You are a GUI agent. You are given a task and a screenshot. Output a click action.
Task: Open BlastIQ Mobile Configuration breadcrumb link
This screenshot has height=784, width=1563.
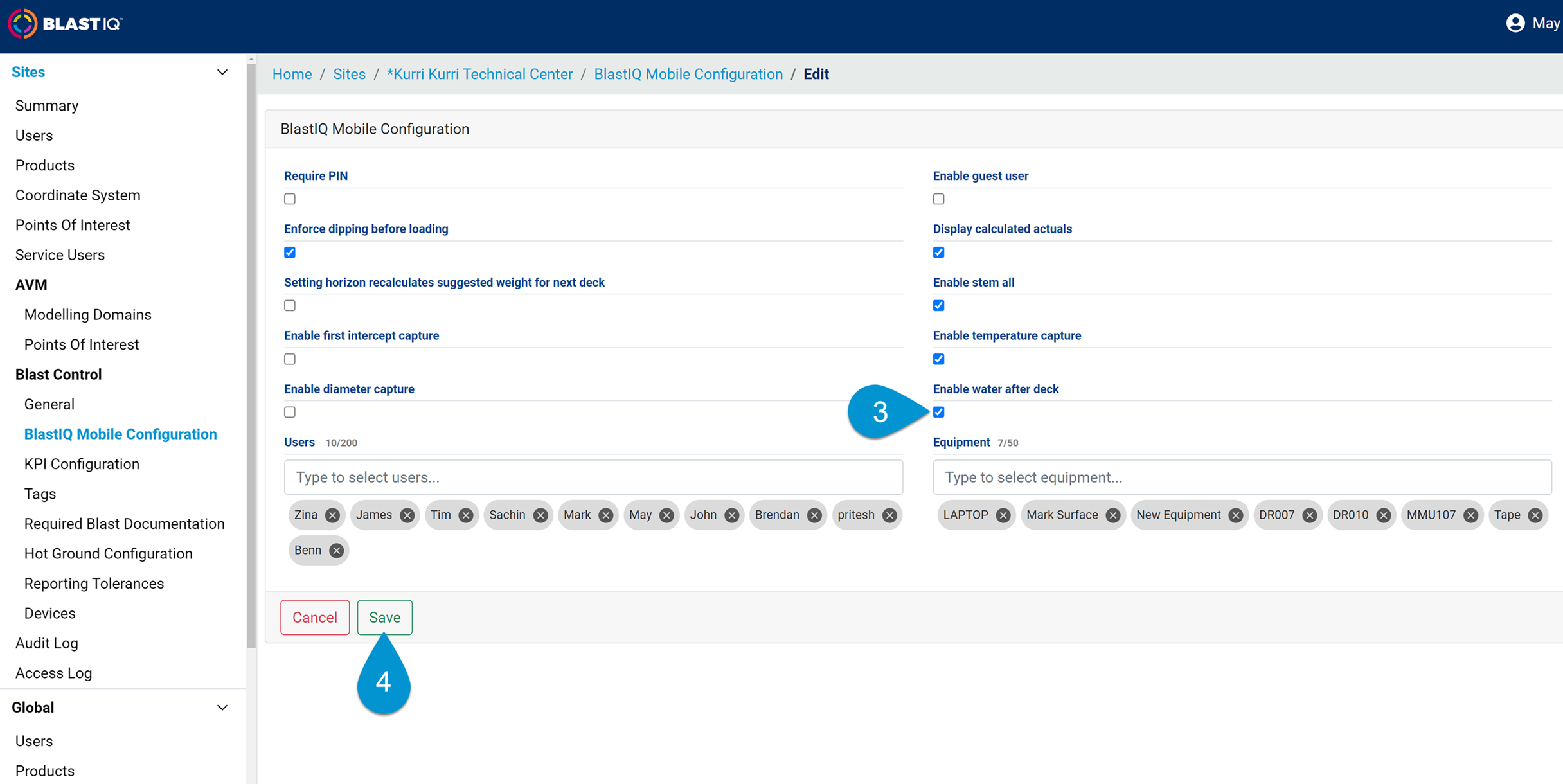click(x=688, y=74)
